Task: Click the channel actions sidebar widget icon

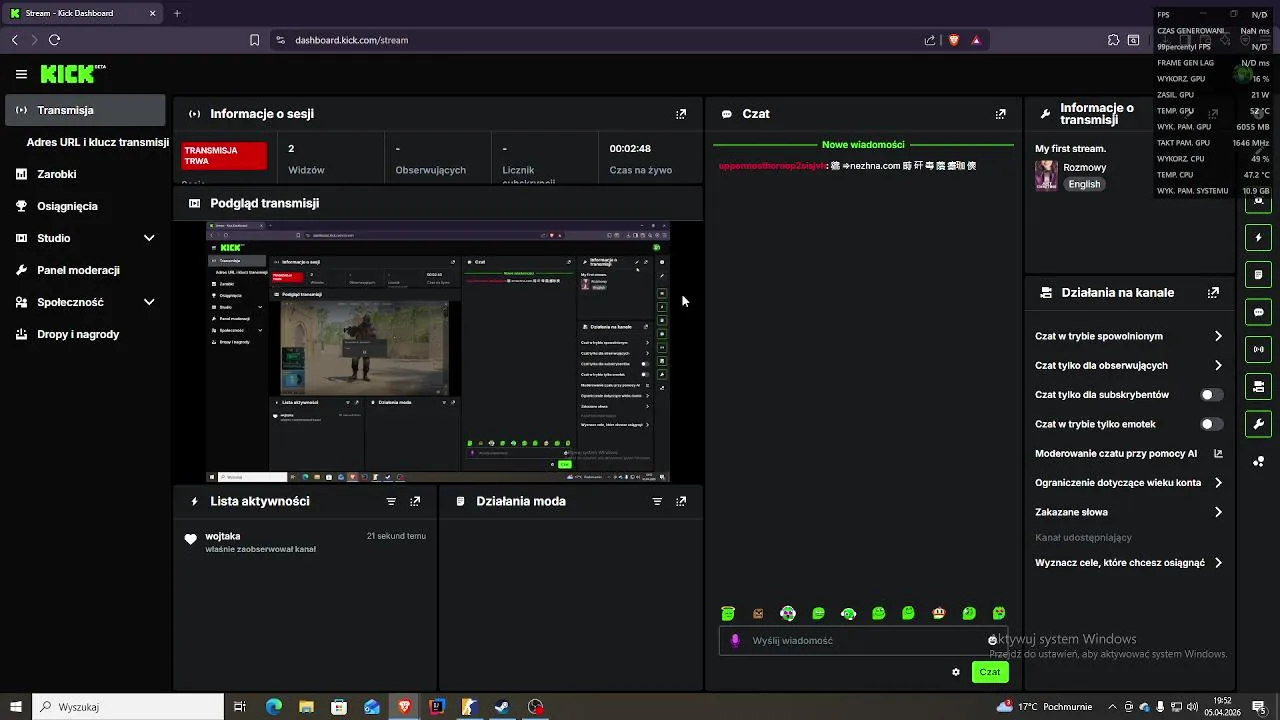Action: point(1258,386)
